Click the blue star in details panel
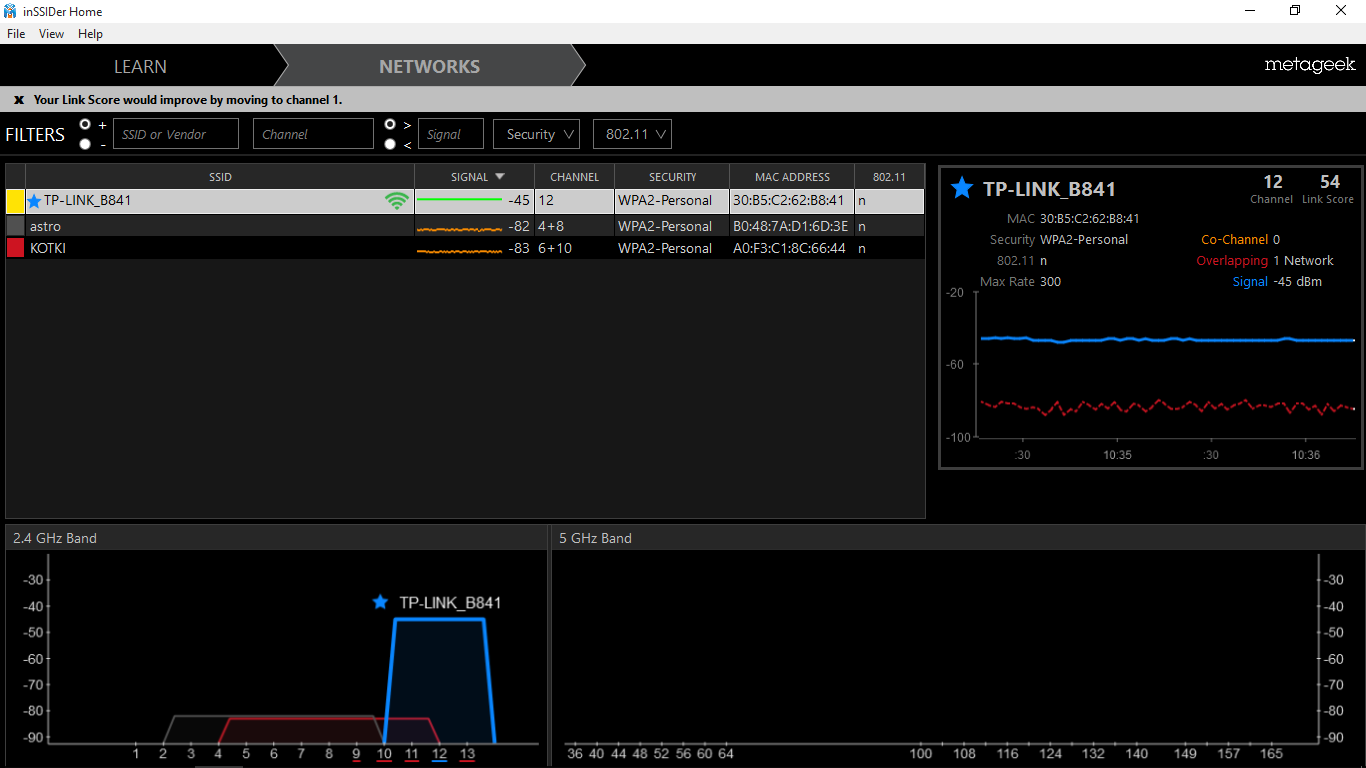 coord(962,188)
